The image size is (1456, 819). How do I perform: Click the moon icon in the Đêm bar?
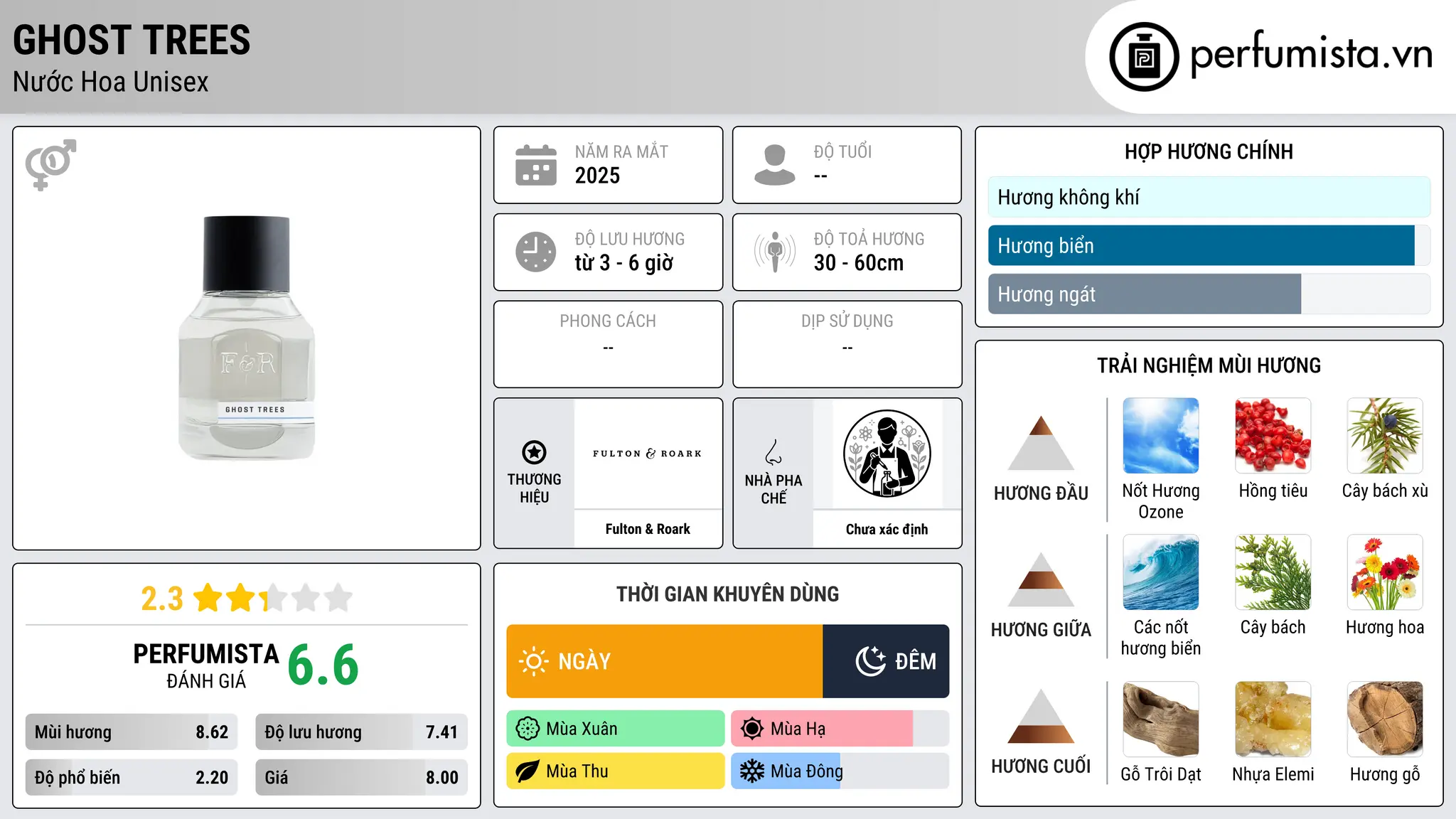pos(870,661)
